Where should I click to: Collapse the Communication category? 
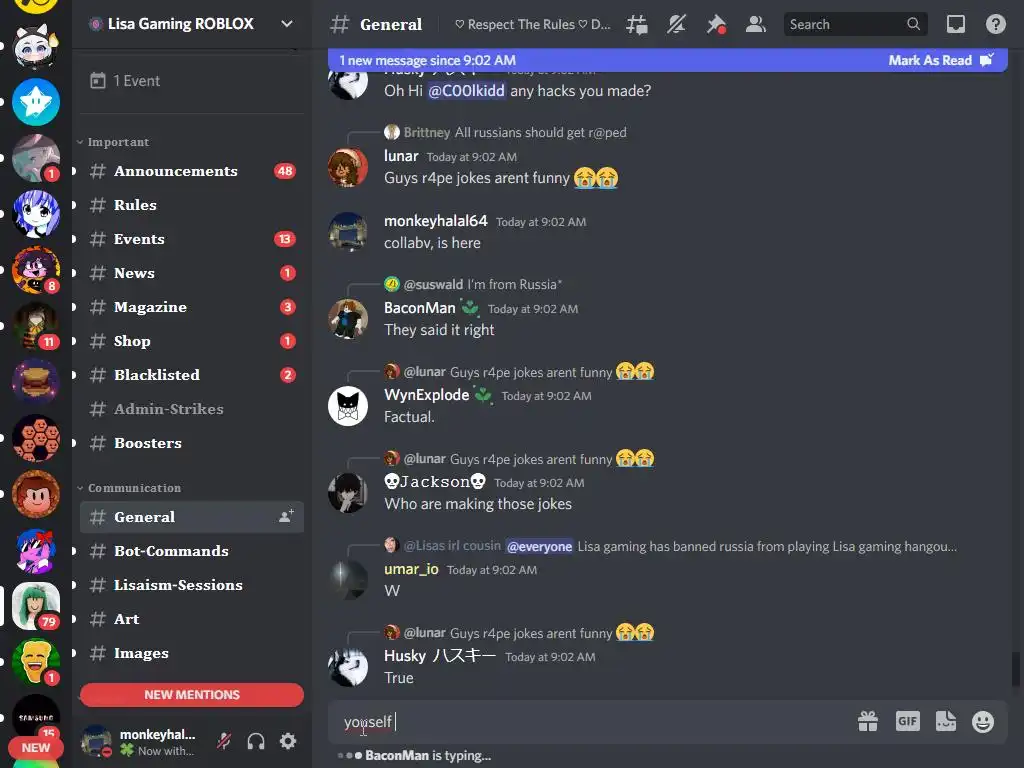click(129, 488)
